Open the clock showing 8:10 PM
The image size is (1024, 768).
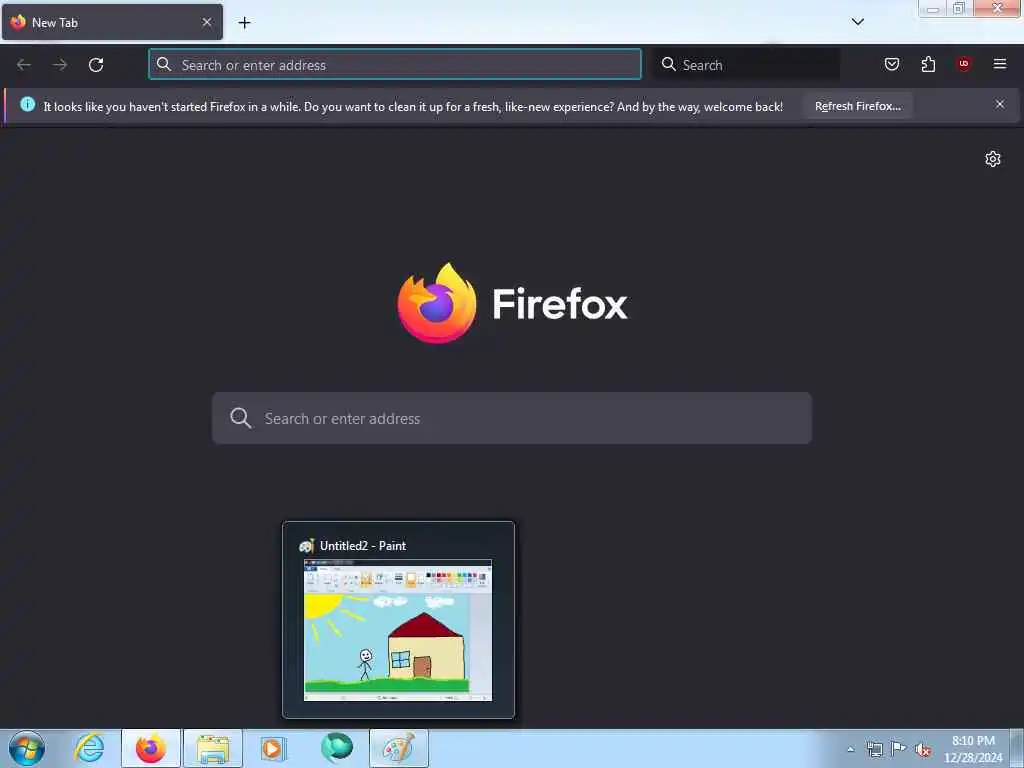coord(973,749)
